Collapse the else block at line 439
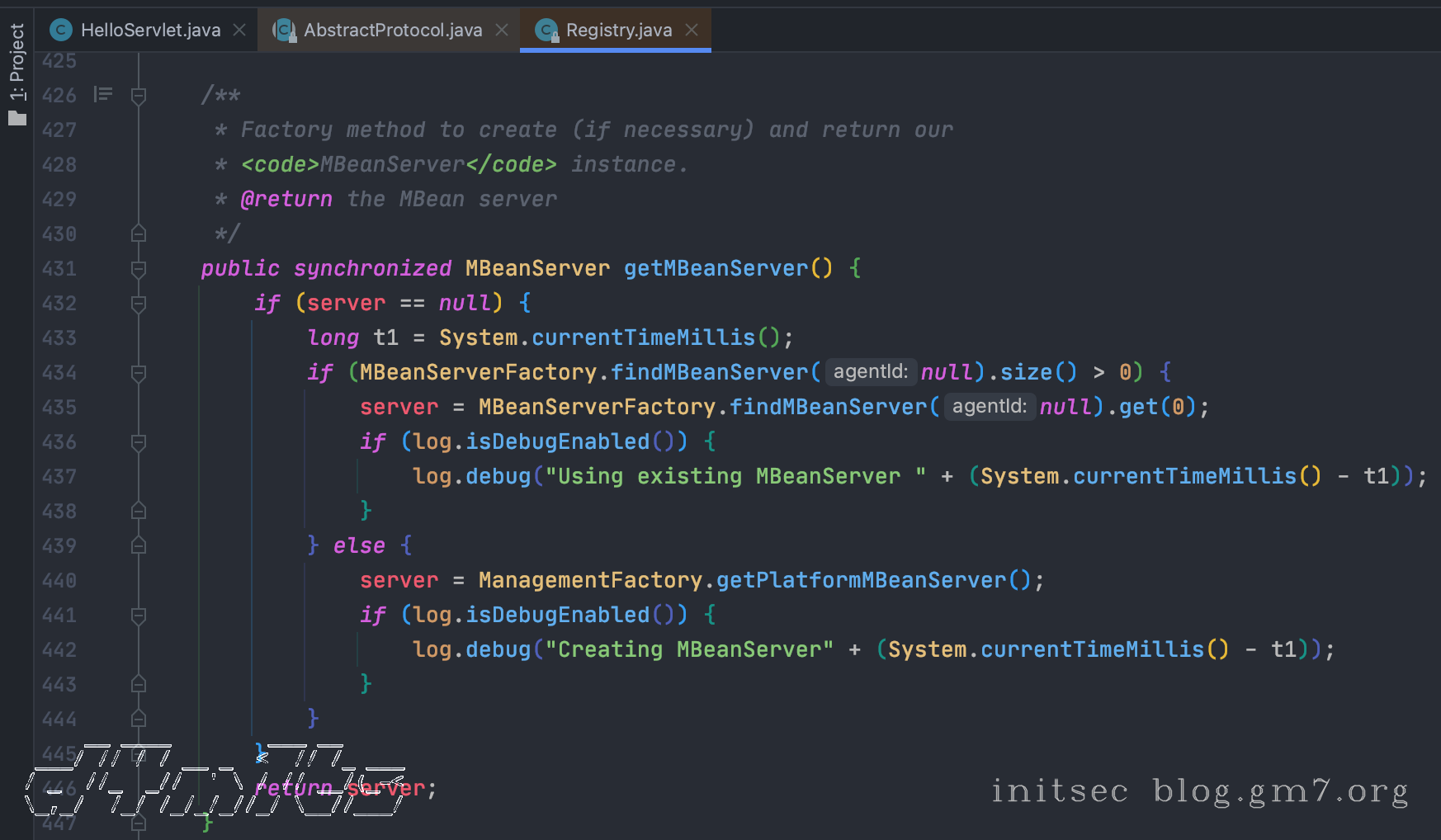Viewport: 1441px width, 840px height. (x=139, y=546)
